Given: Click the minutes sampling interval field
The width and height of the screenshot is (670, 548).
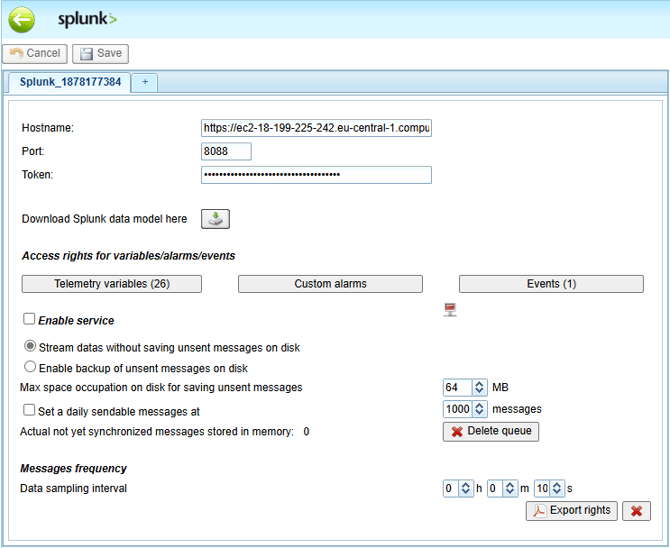Looking at the screenshot, I should point(495,488).
